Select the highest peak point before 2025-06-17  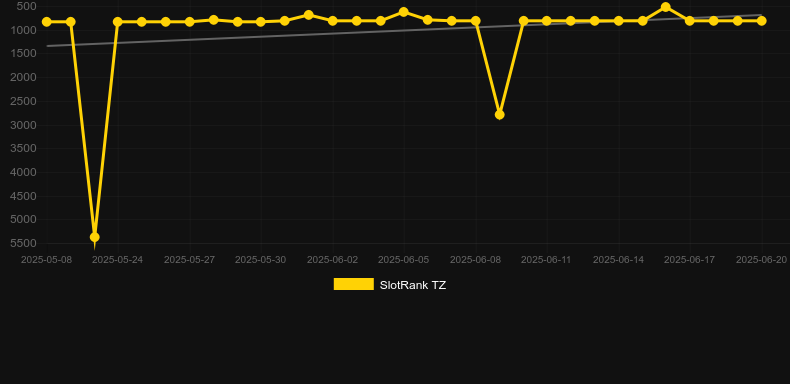coord(666,7)
